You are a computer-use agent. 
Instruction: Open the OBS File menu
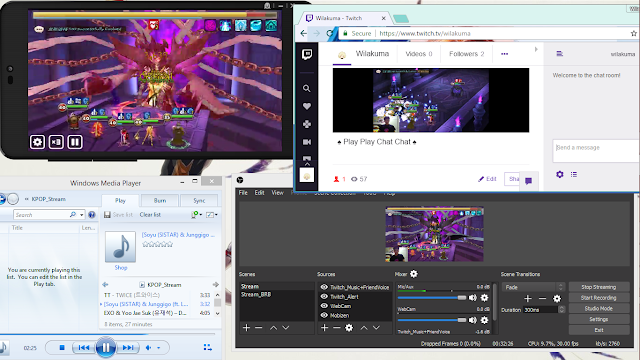coord(243,193)
